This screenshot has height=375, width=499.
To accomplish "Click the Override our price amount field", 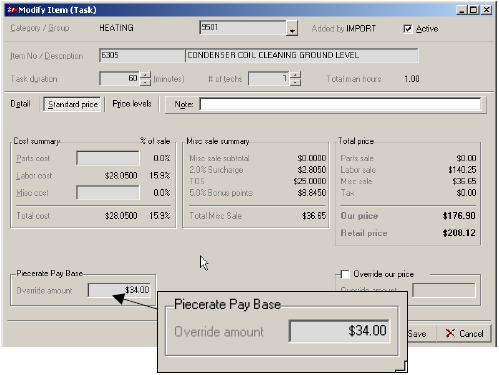I will 444,290.
